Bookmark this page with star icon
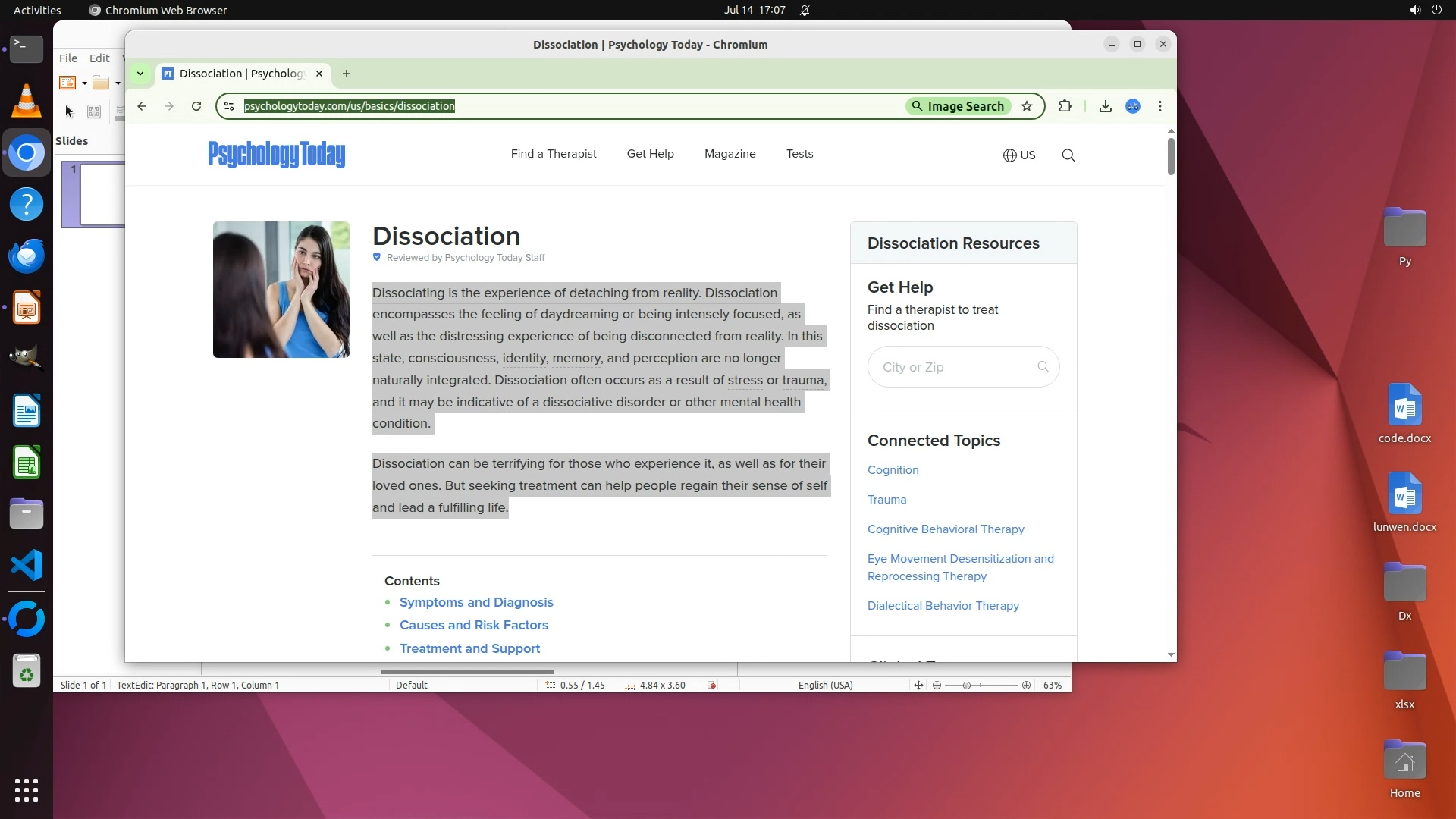This screenshot has width=1456, height=819. point(1027,106)
